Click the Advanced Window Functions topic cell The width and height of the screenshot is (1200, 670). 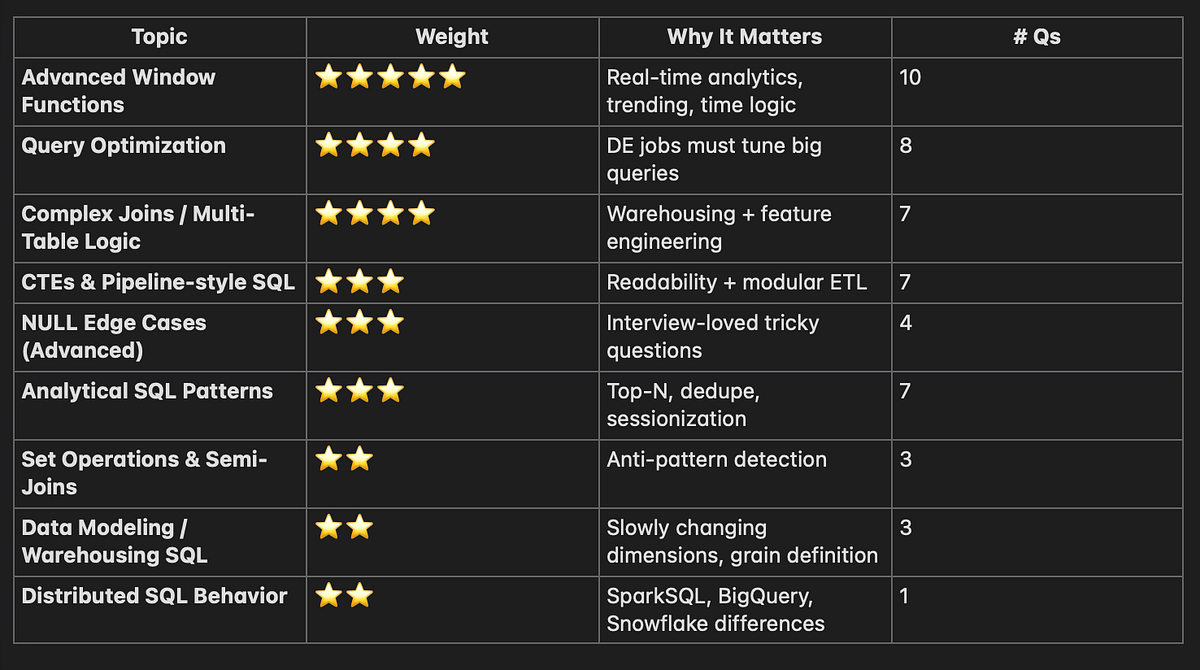click(x=160, y=91)
